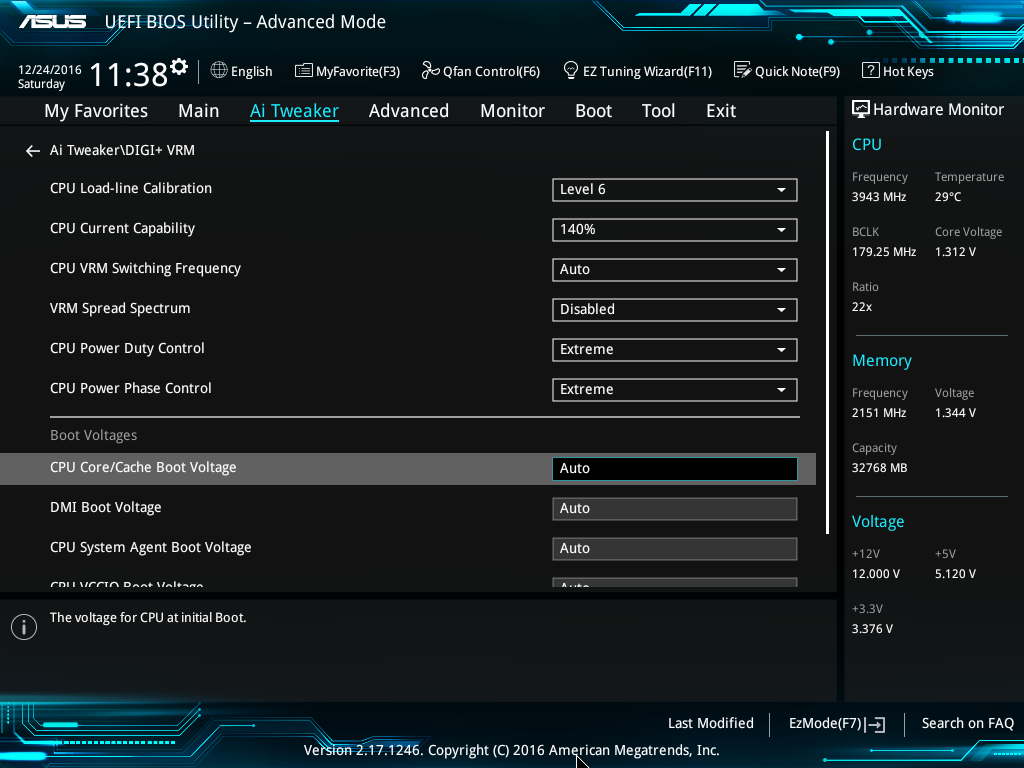Click Last Modified

tap(711, 724)
